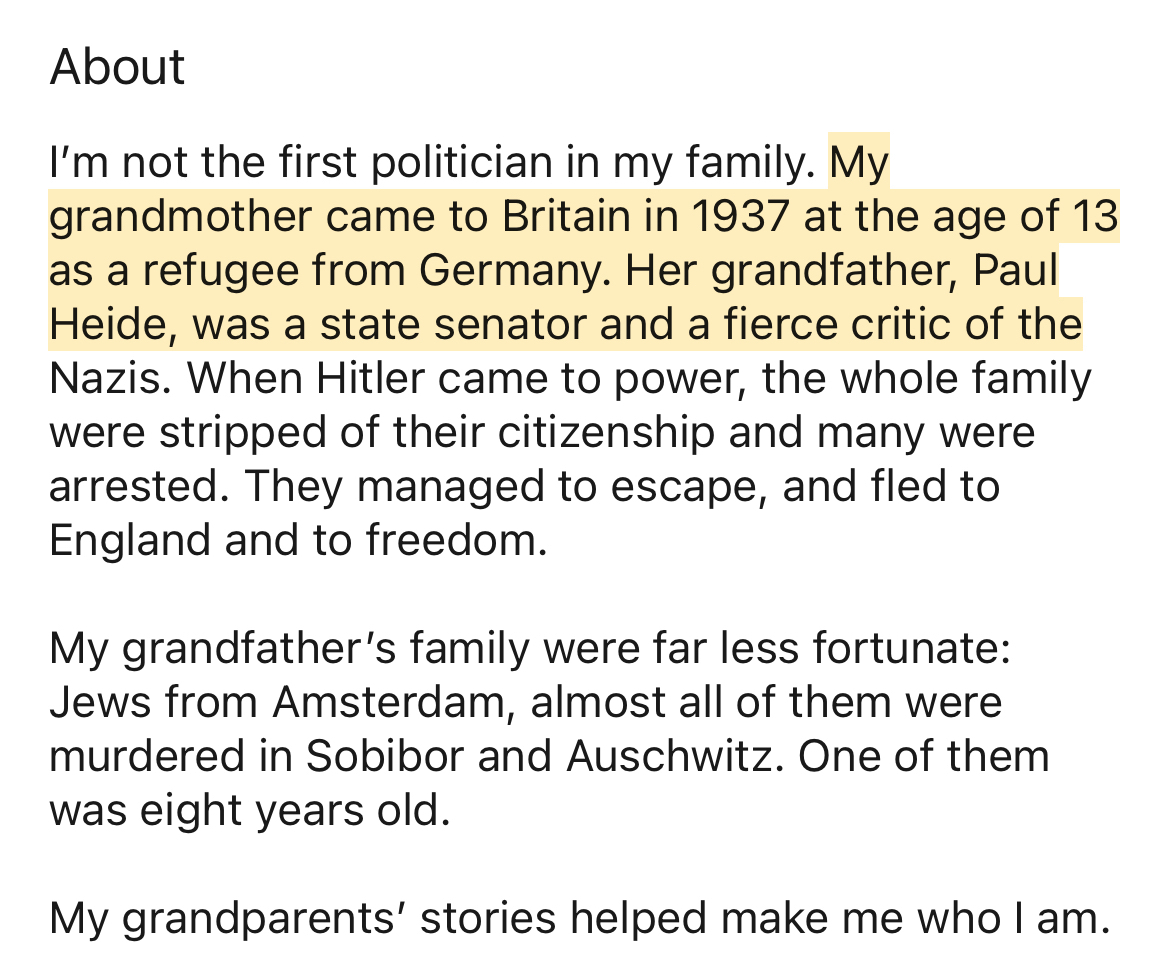Viewport: 1170px width, 953px height.
Task: Click the word "Auschwitz"
Action: 677,757
